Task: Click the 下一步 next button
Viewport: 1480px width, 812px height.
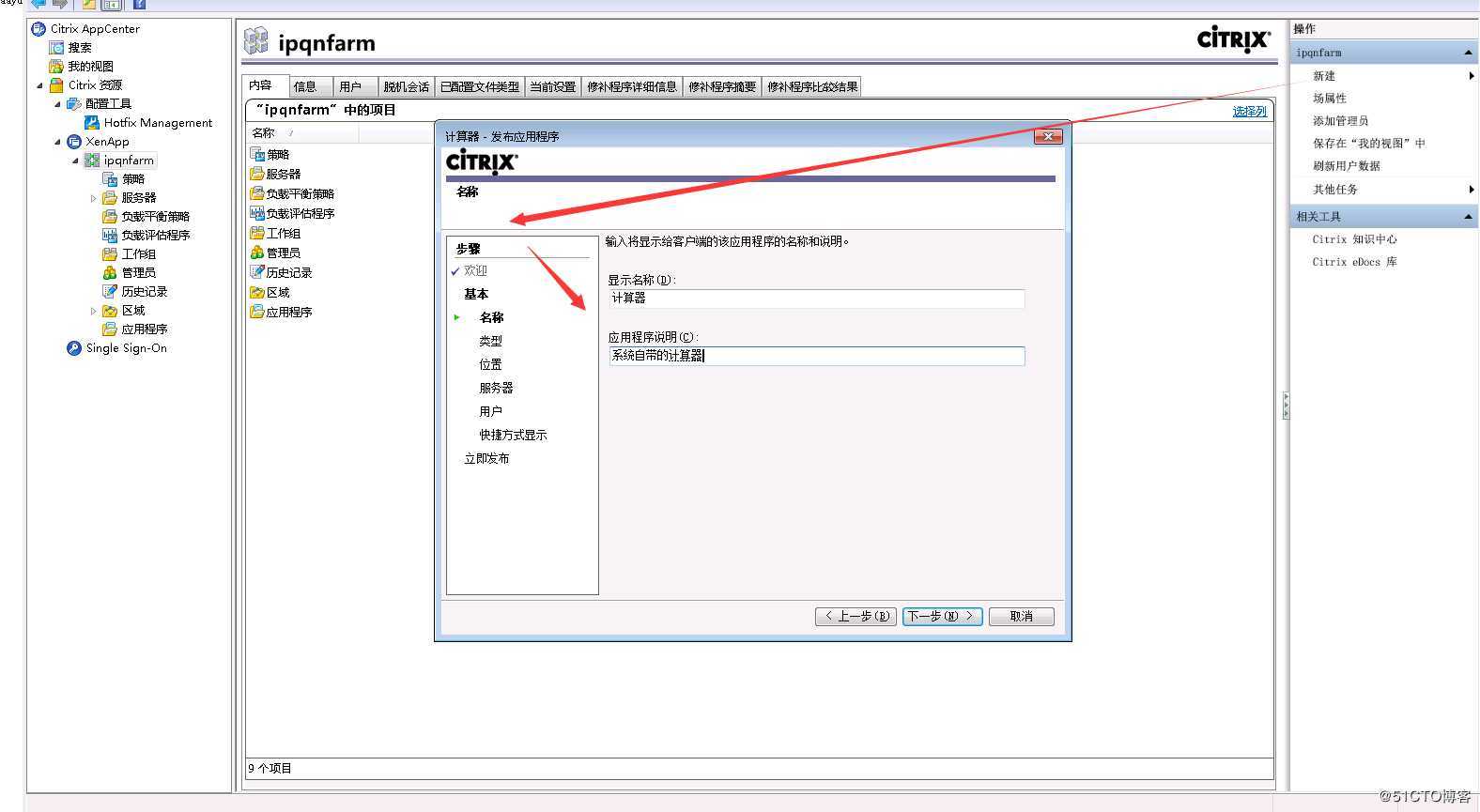Action: (942, 617)
